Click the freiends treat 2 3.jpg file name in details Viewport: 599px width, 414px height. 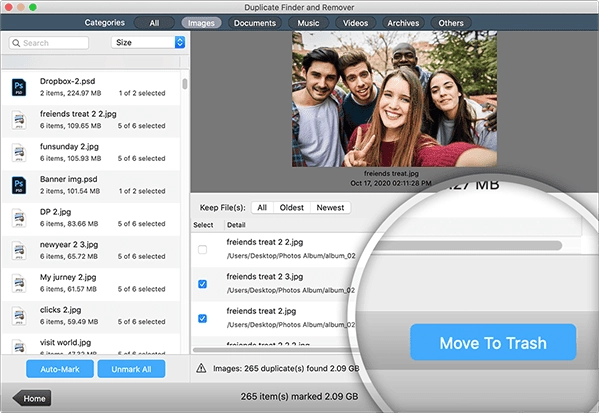tap(265, 277)
